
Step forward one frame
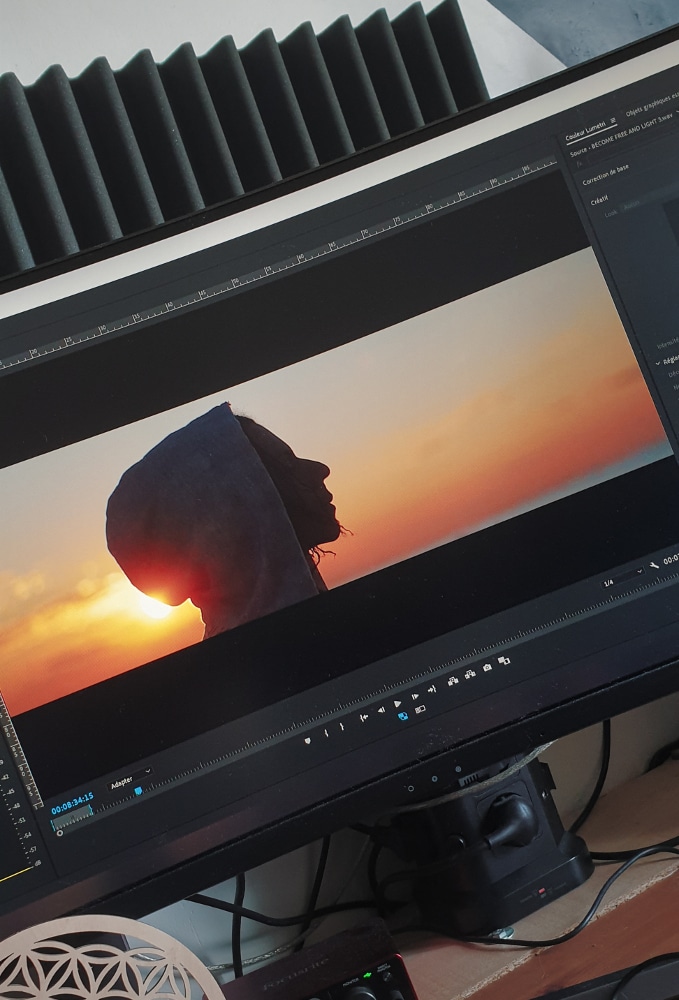point(415,696)
